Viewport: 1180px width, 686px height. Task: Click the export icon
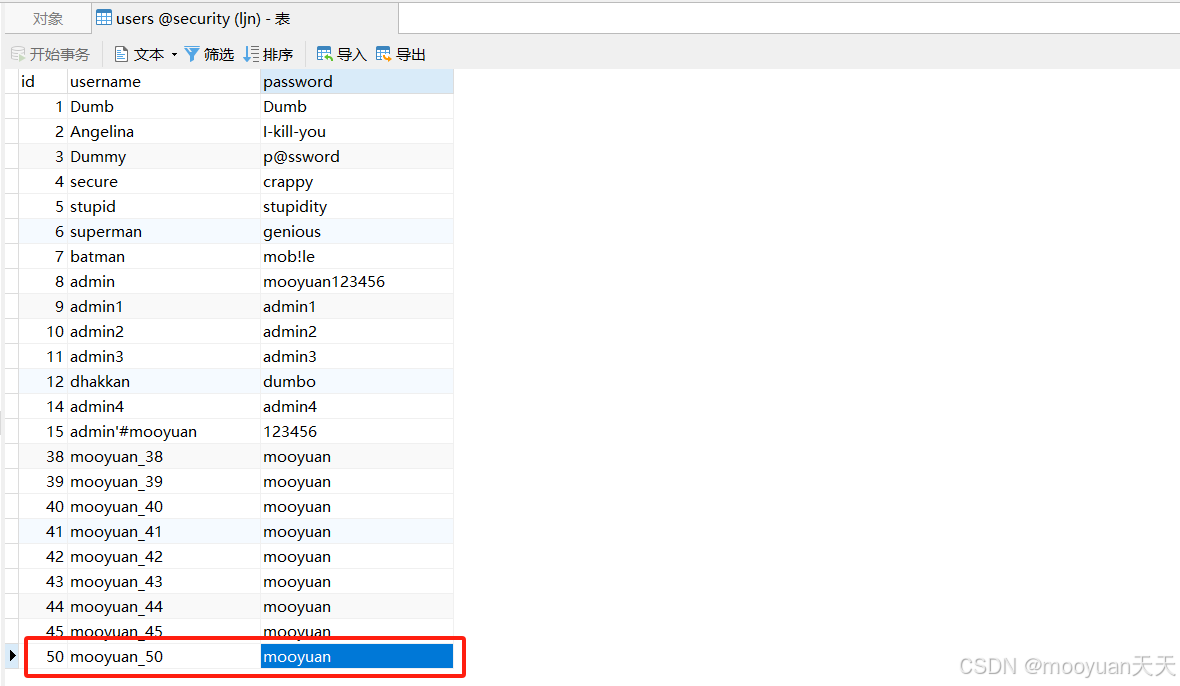tap(384, 54)
